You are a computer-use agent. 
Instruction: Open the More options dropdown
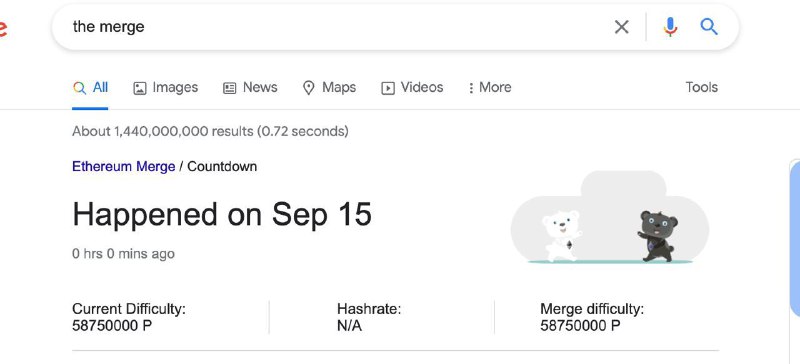tap(490, 87)
